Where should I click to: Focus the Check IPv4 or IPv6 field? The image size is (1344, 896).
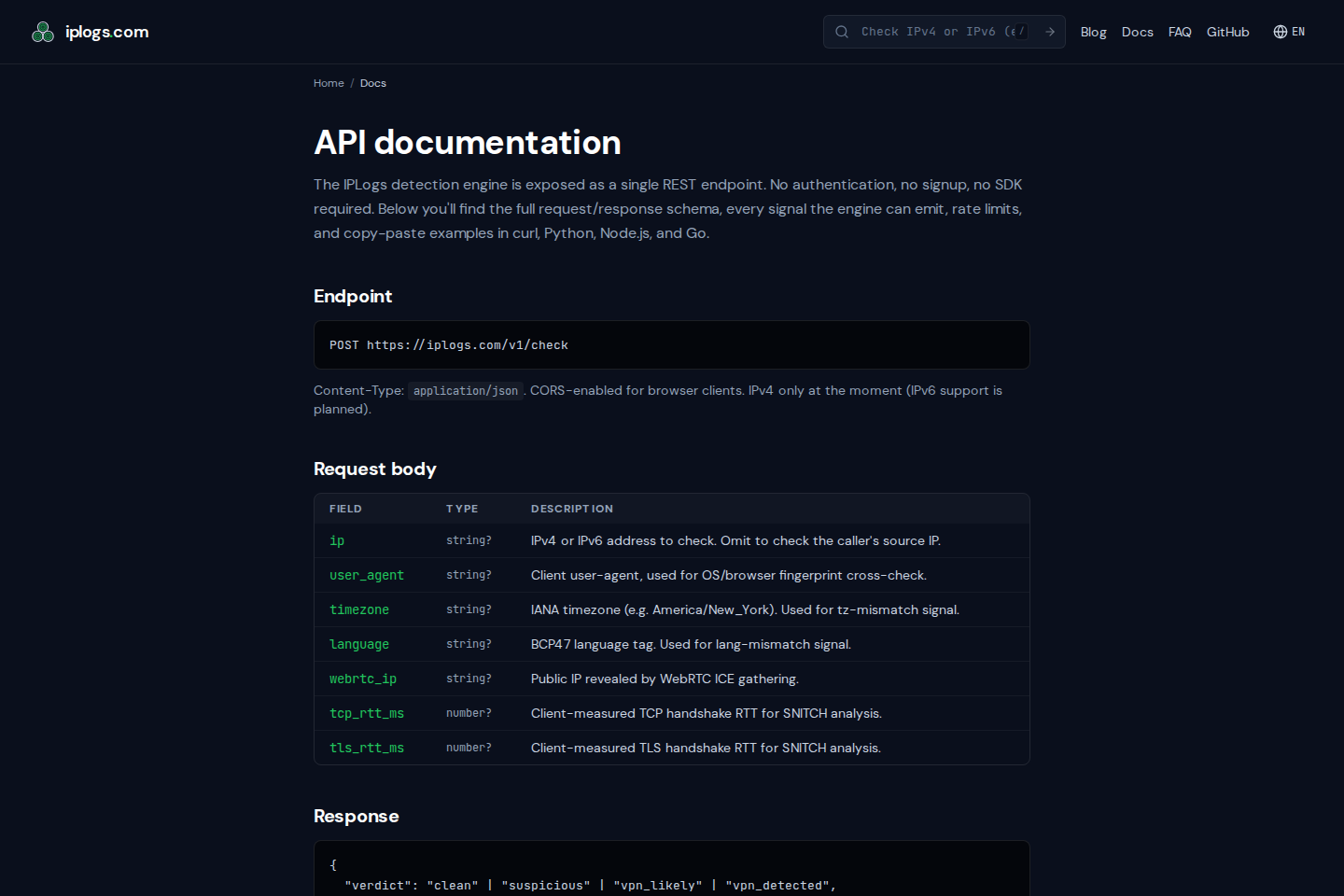[944, 32]
